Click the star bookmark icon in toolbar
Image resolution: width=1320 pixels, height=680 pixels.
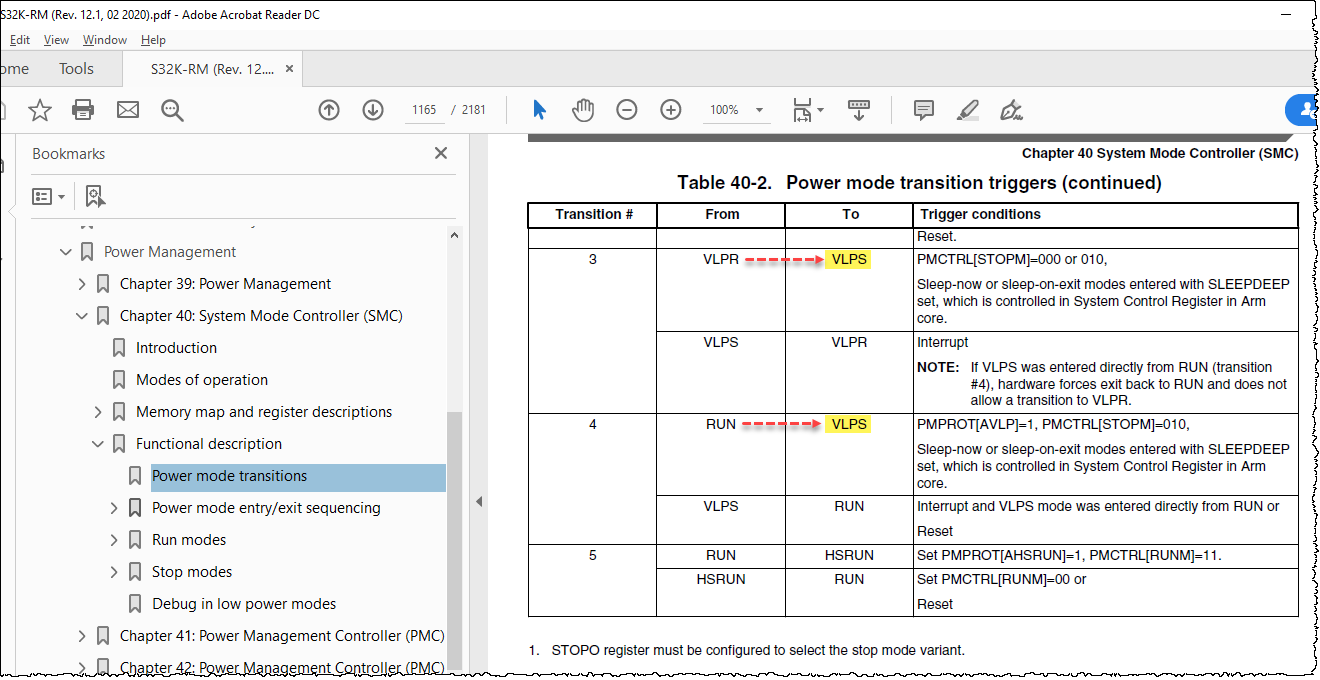(39, 110)
